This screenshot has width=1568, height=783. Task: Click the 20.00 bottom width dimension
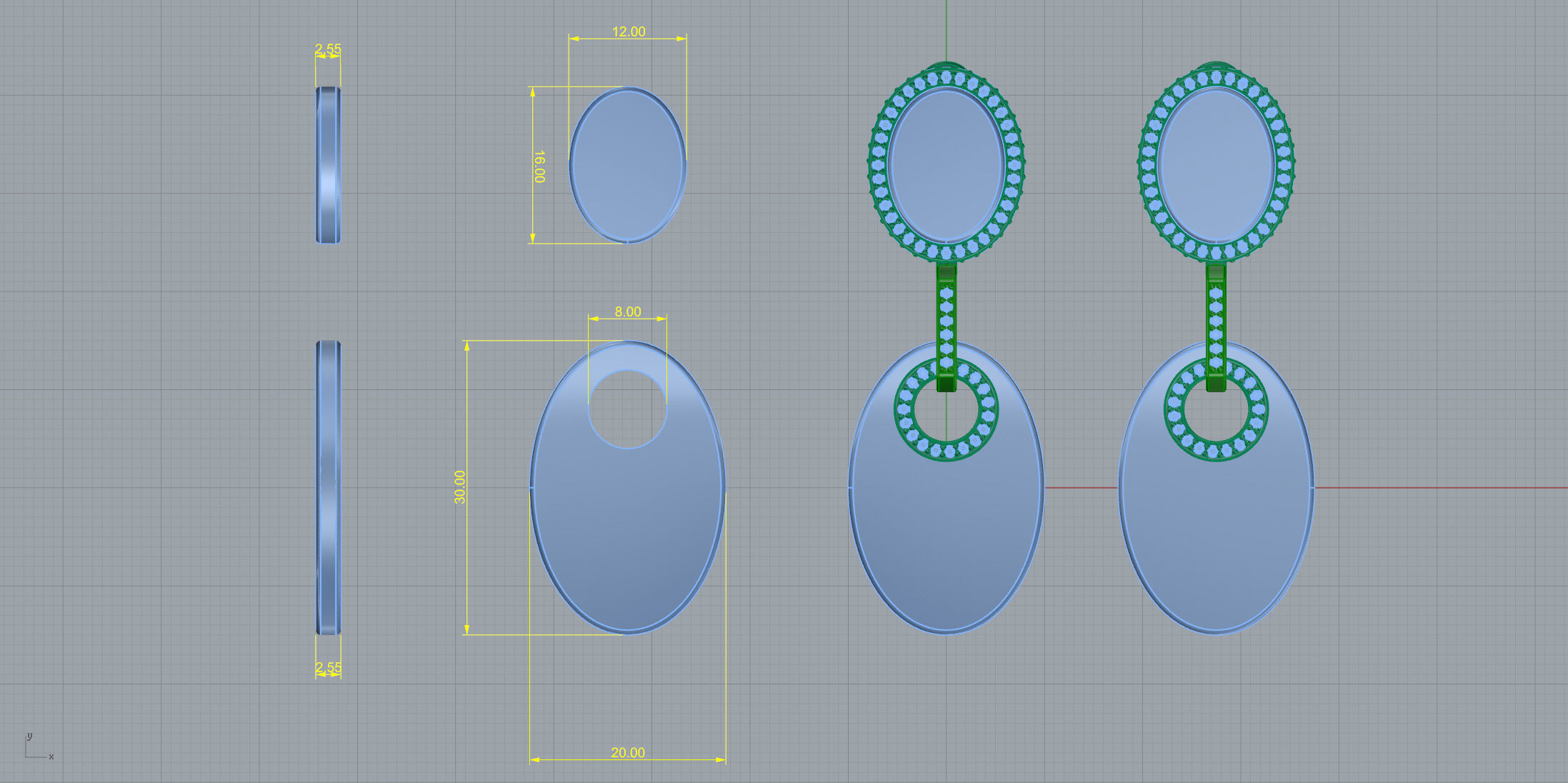point(627,752)
